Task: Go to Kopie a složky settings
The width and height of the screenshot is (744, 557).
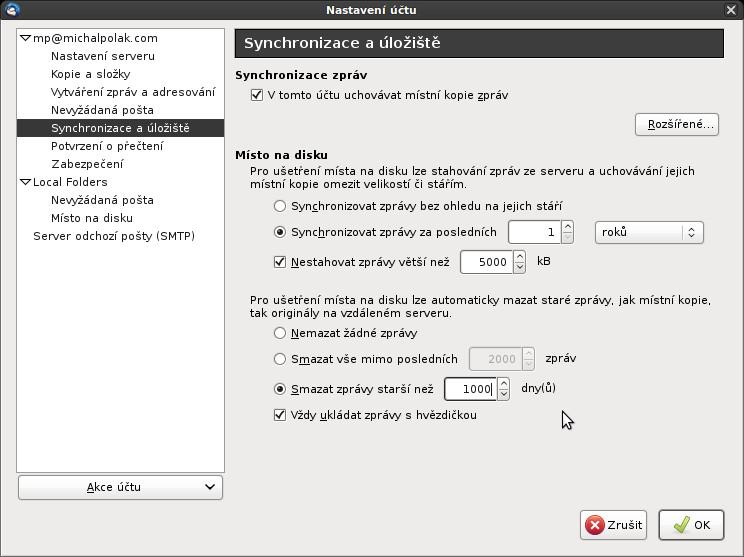Action: pos(90,74)
